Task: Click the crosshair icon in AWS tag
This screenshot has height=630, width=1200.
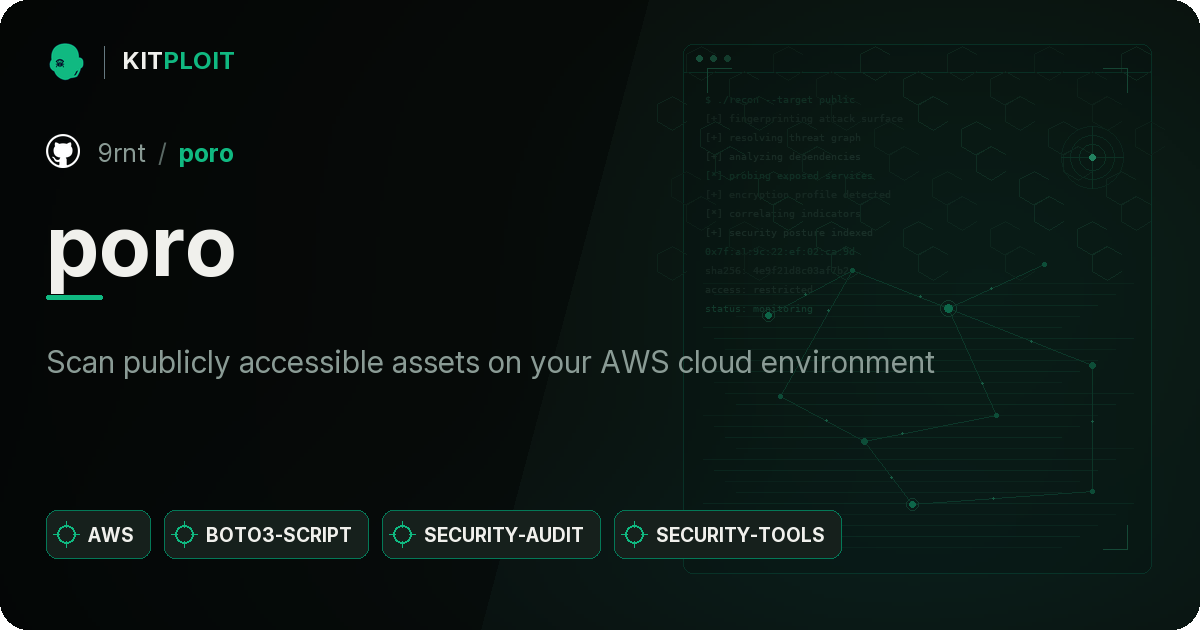Action: pos(67,535)
